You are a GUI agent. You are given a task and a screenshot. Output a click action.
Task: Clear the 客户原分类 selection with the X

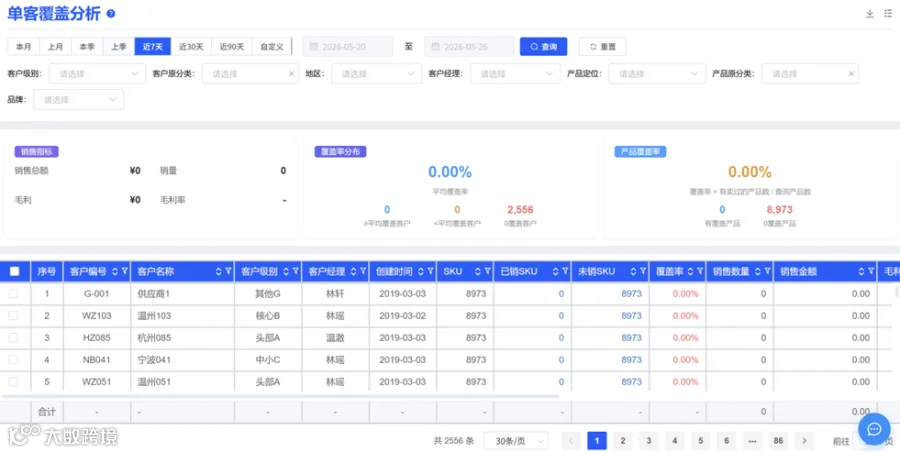pos(291,73)
